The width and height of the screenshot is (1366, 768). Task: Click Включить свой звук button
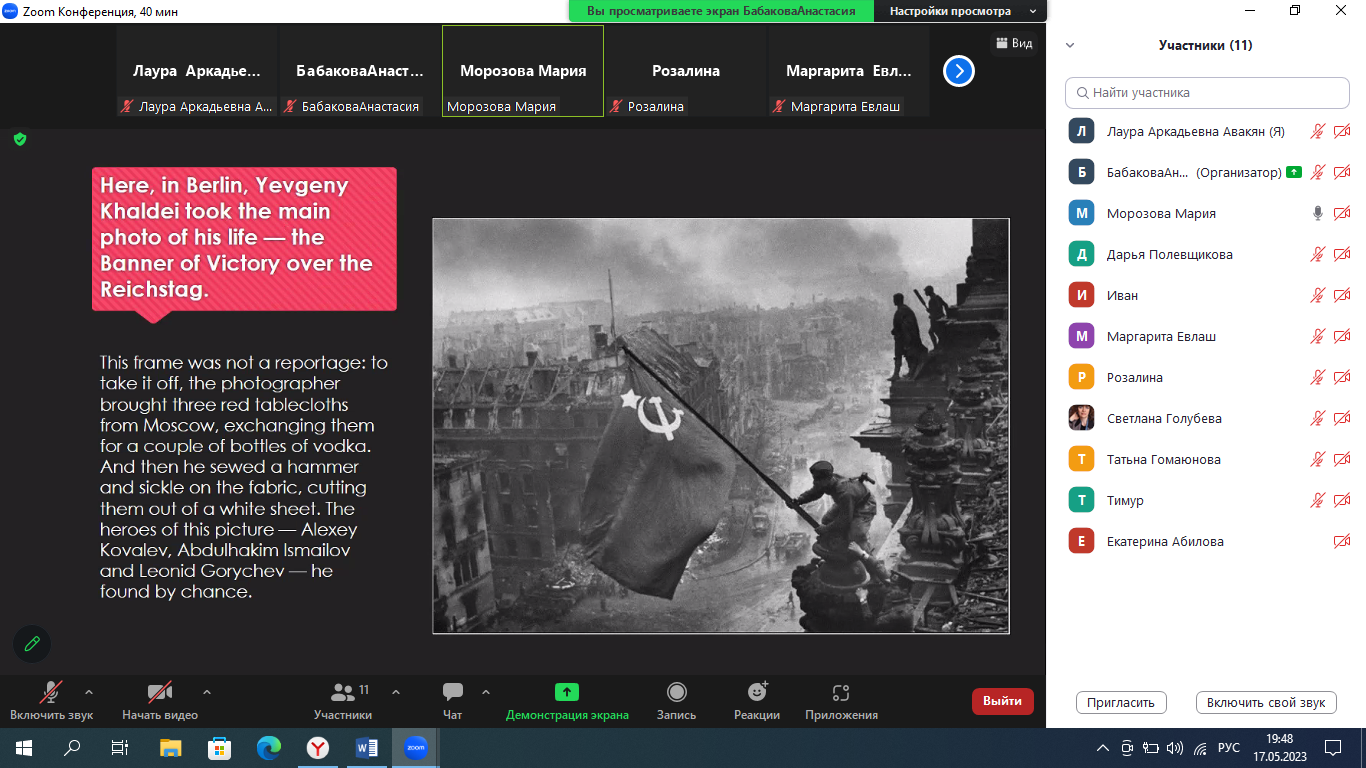1266,702
